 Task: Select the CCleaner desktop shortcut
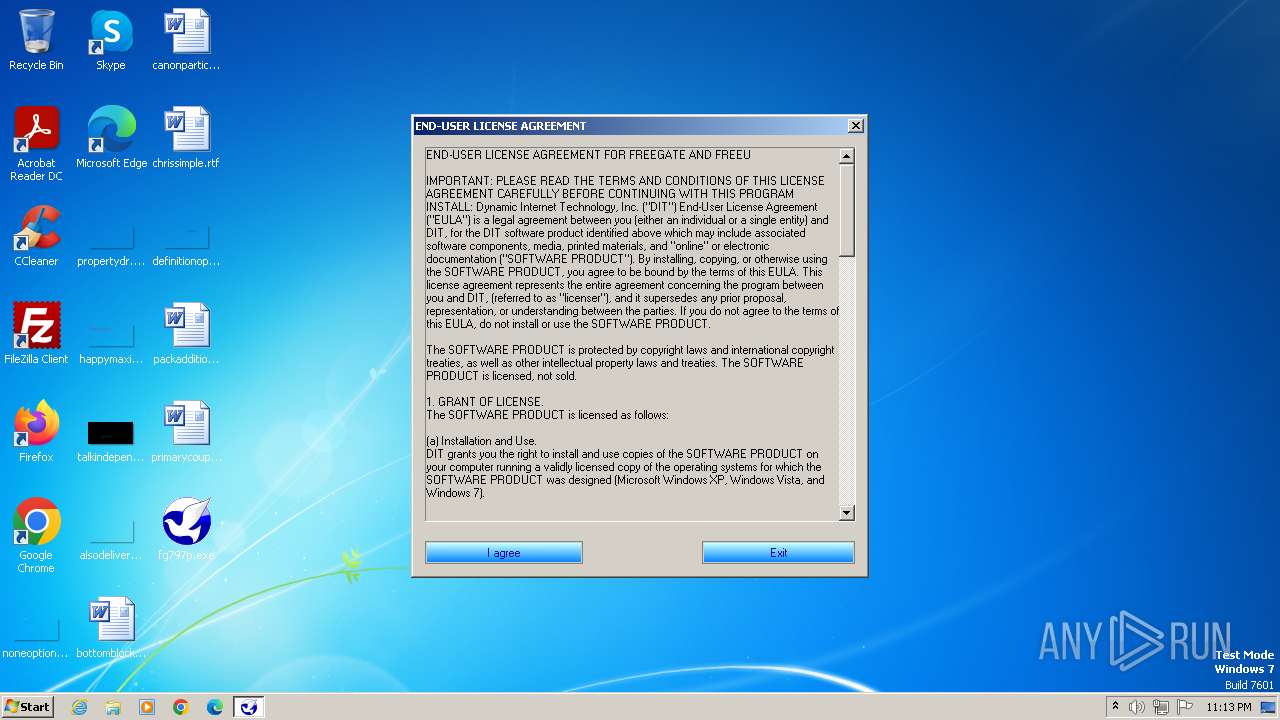pyautogui.click(x=36, y=236)
